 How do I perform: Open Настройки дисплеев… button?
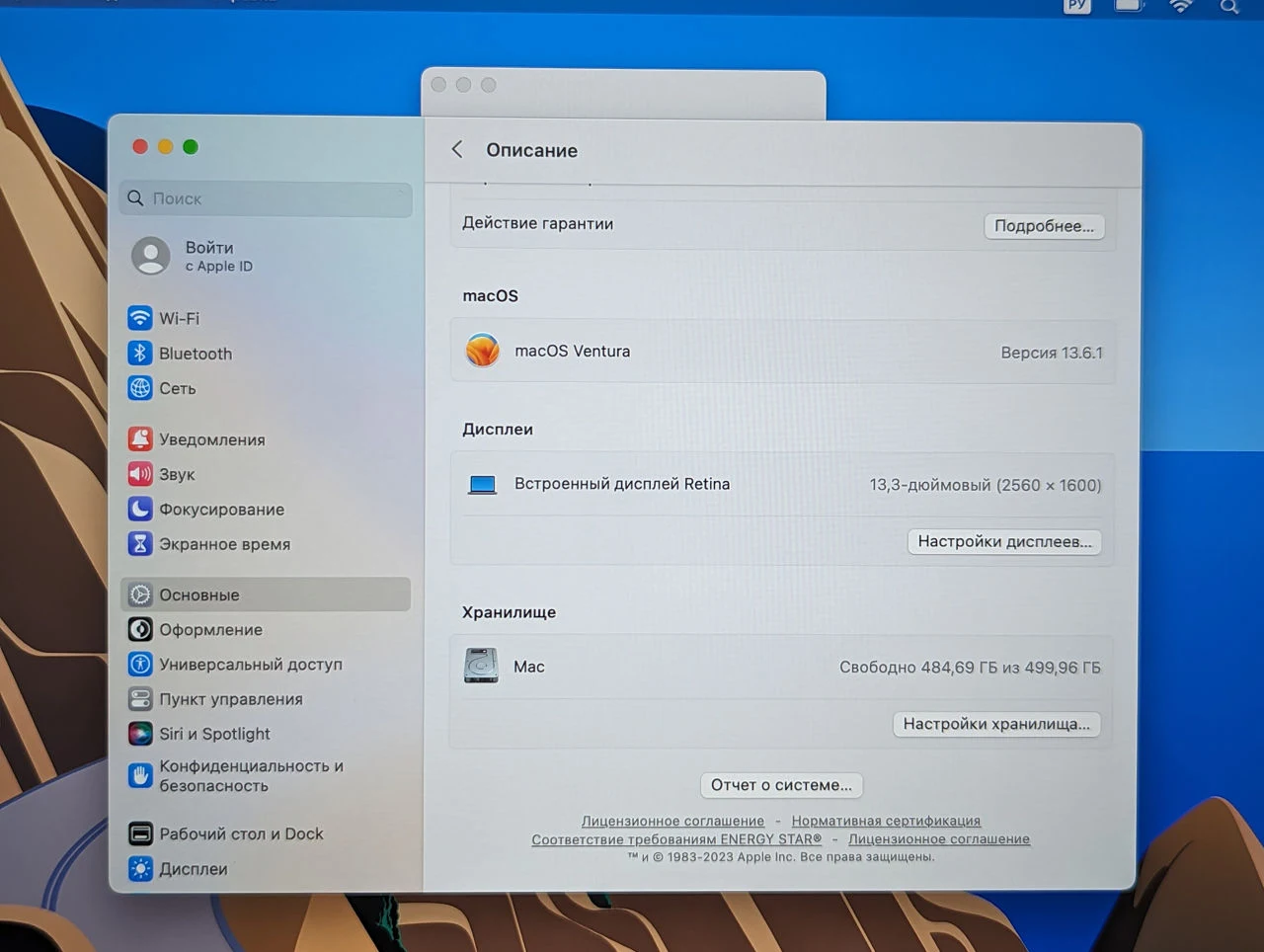(1004, 542)
